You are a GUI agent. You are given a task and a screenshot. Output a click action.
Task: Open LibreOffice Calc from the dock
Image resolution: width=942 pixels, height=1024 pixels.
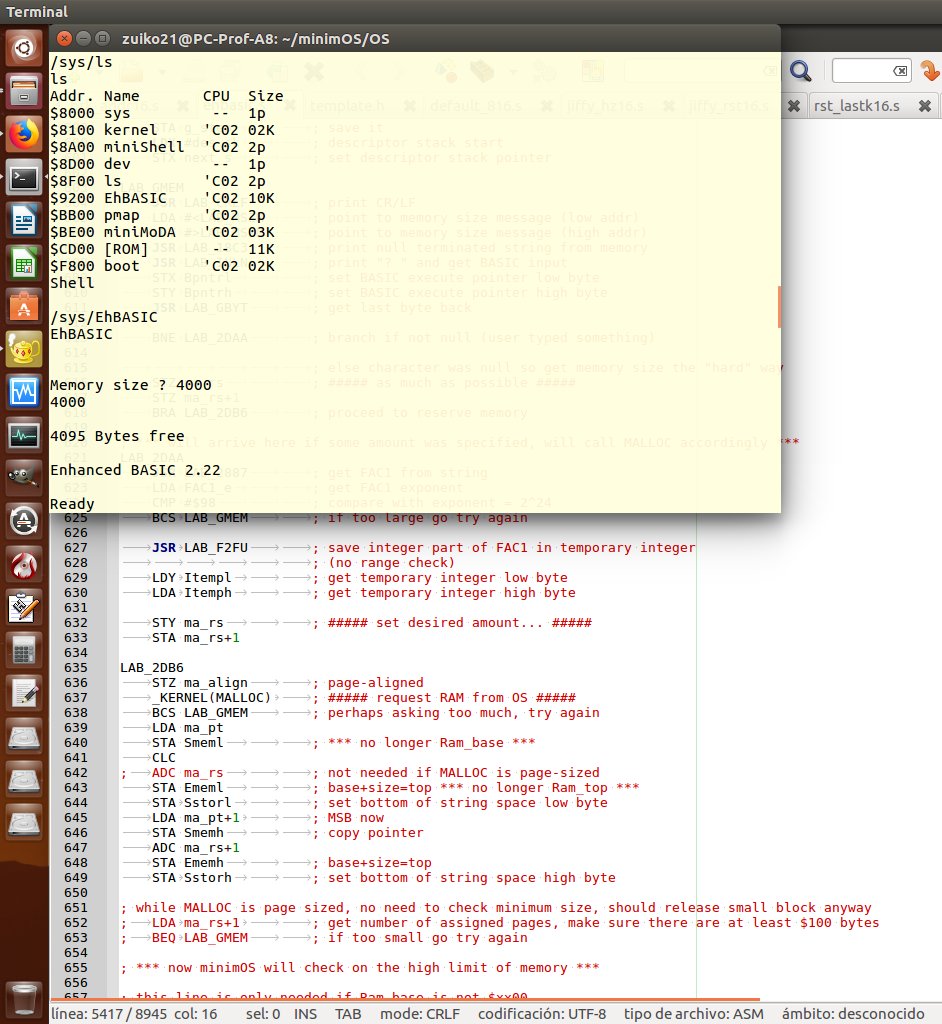[24, 263]
